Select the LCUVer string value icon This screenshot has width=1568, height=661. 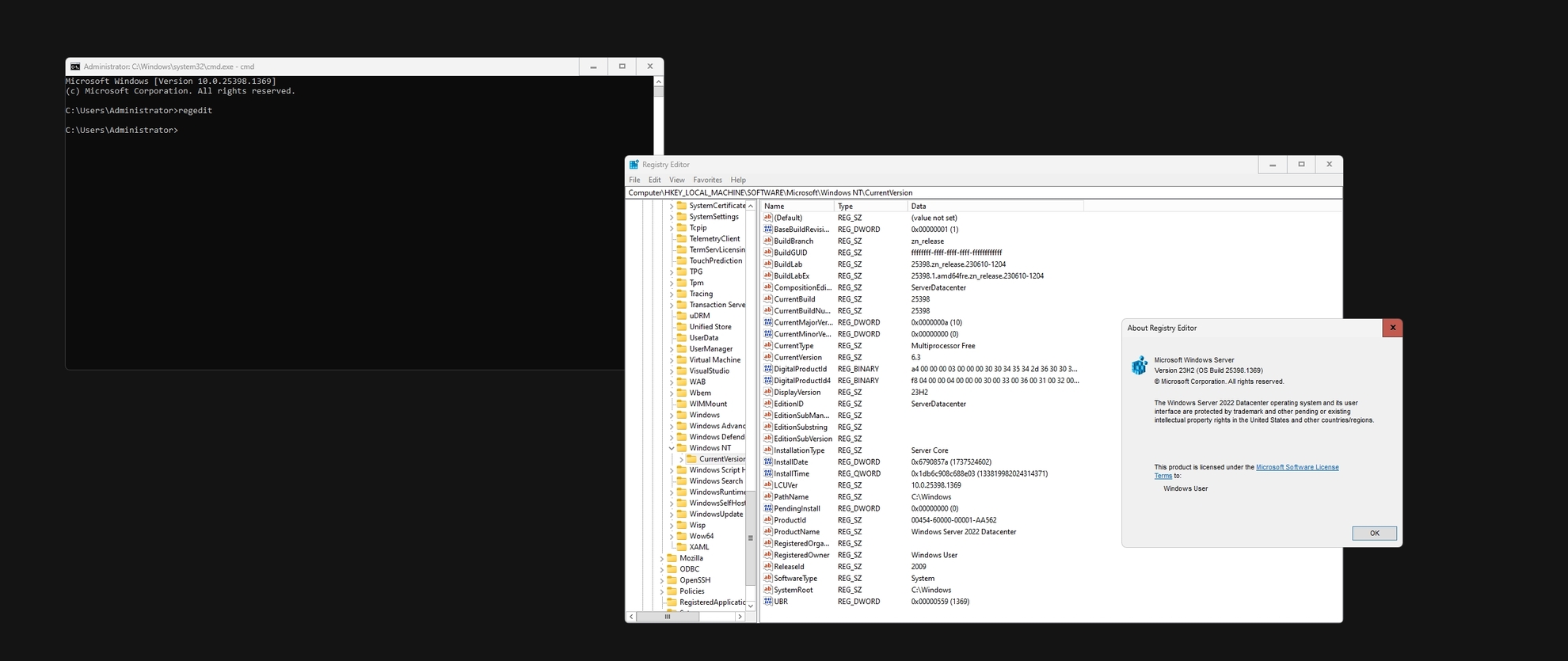767,485
